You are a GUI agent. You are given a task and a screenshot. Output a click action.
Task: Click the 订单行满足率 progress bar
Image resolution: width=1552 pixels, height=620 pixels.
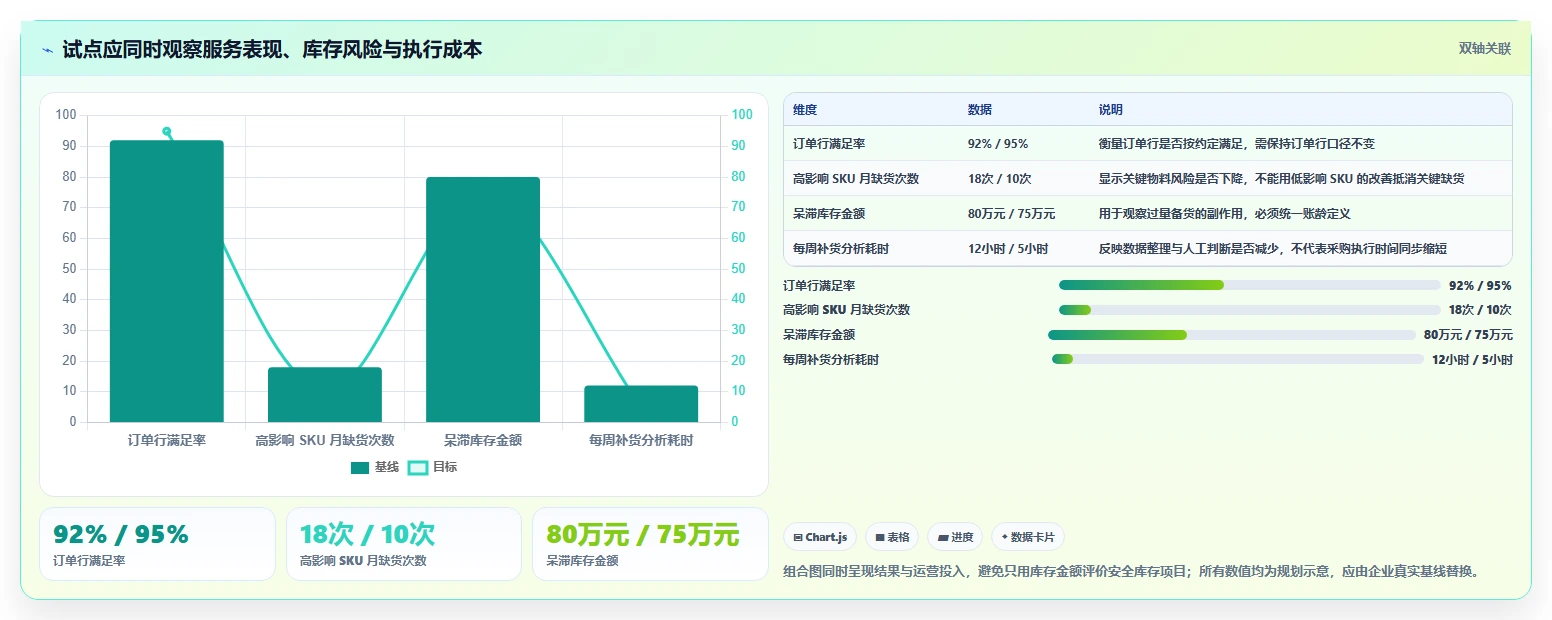[x=1250, y=285]
